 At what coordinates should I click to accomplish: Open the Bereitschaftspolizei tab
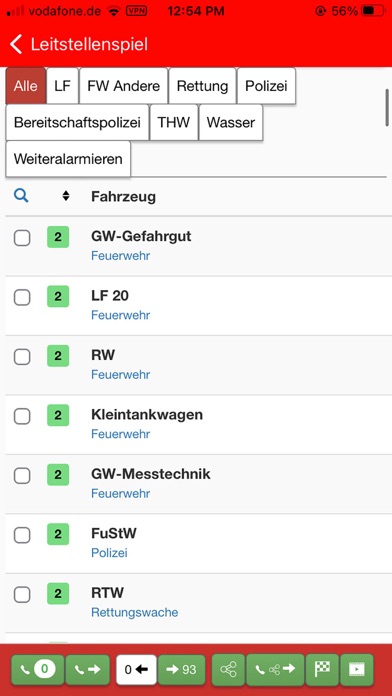coord(77,123)
